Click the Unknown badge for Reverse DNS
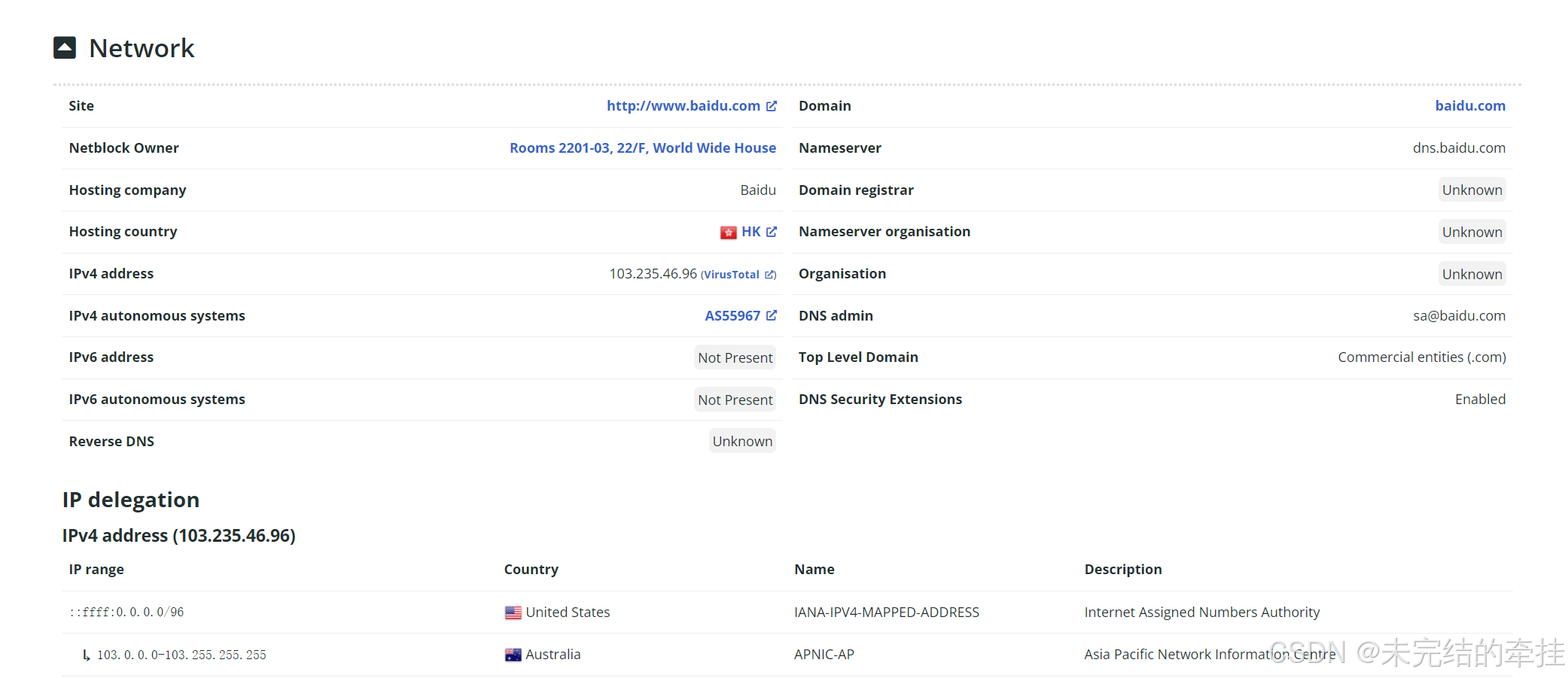 pyautogui.click(x=742, y=442)
